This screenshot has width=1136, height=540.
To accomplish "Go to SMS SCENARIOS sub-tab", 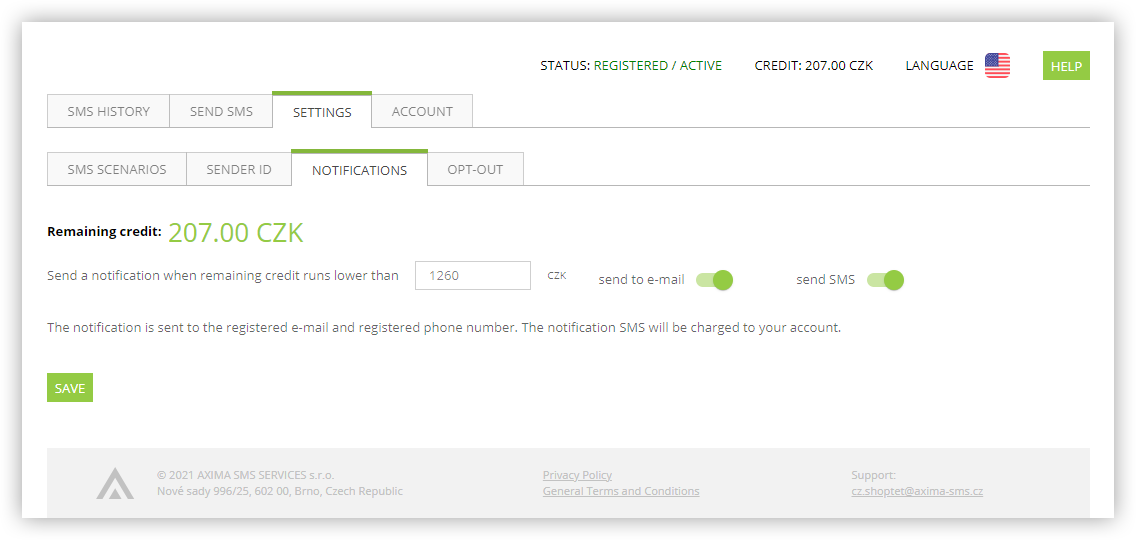I will pyautogui.click(x=117, y=170).
